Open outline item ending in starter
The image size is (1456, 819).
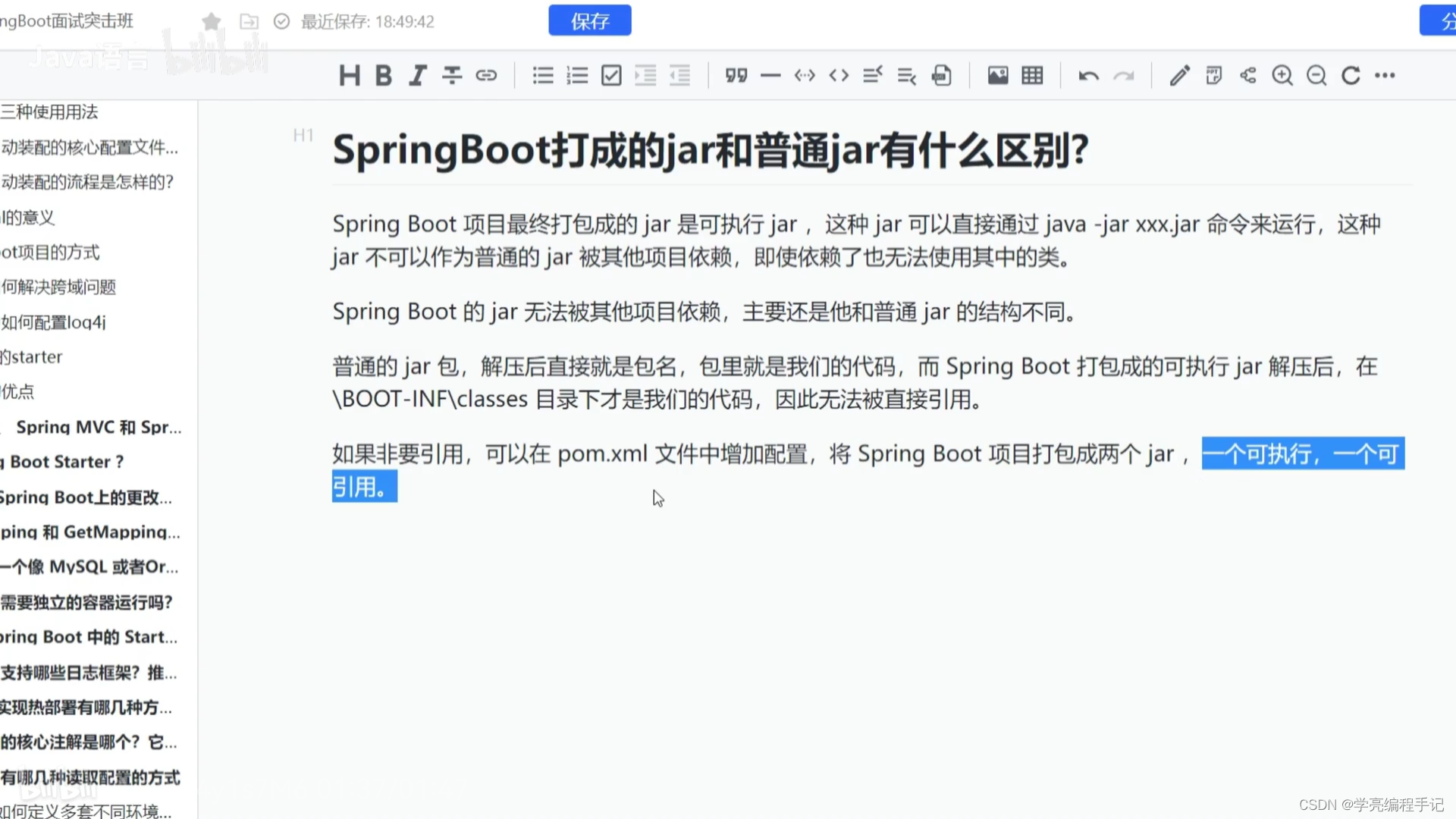pos(31,357)
